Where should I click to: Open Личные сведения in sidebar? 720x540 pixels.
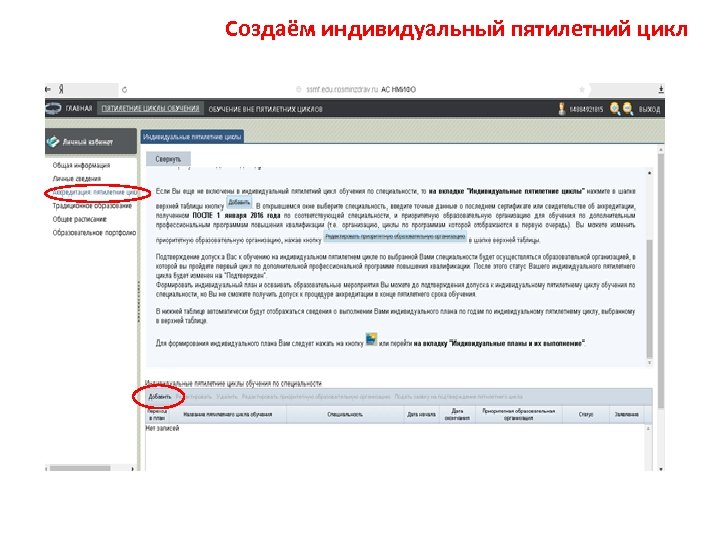(77, 179)
